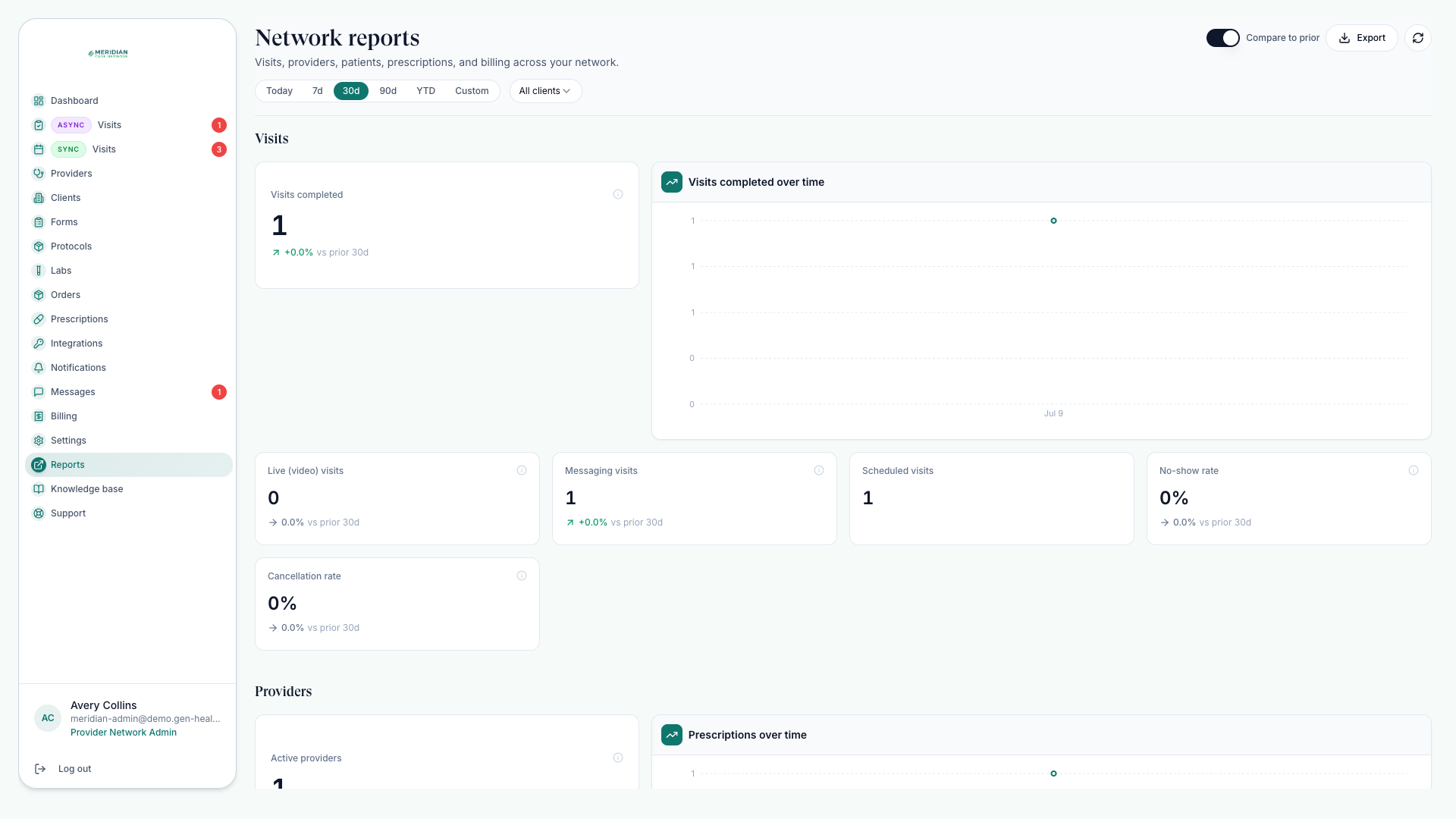Open the Forms clipboard icon
This screenshot has width=1456, height=819.
pyautogui.click(x=39, y=222)
